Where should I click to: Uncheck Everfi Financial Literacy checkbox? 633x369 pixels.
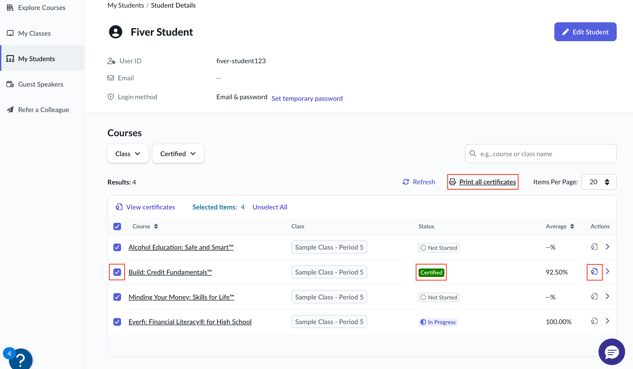[117, 322]
